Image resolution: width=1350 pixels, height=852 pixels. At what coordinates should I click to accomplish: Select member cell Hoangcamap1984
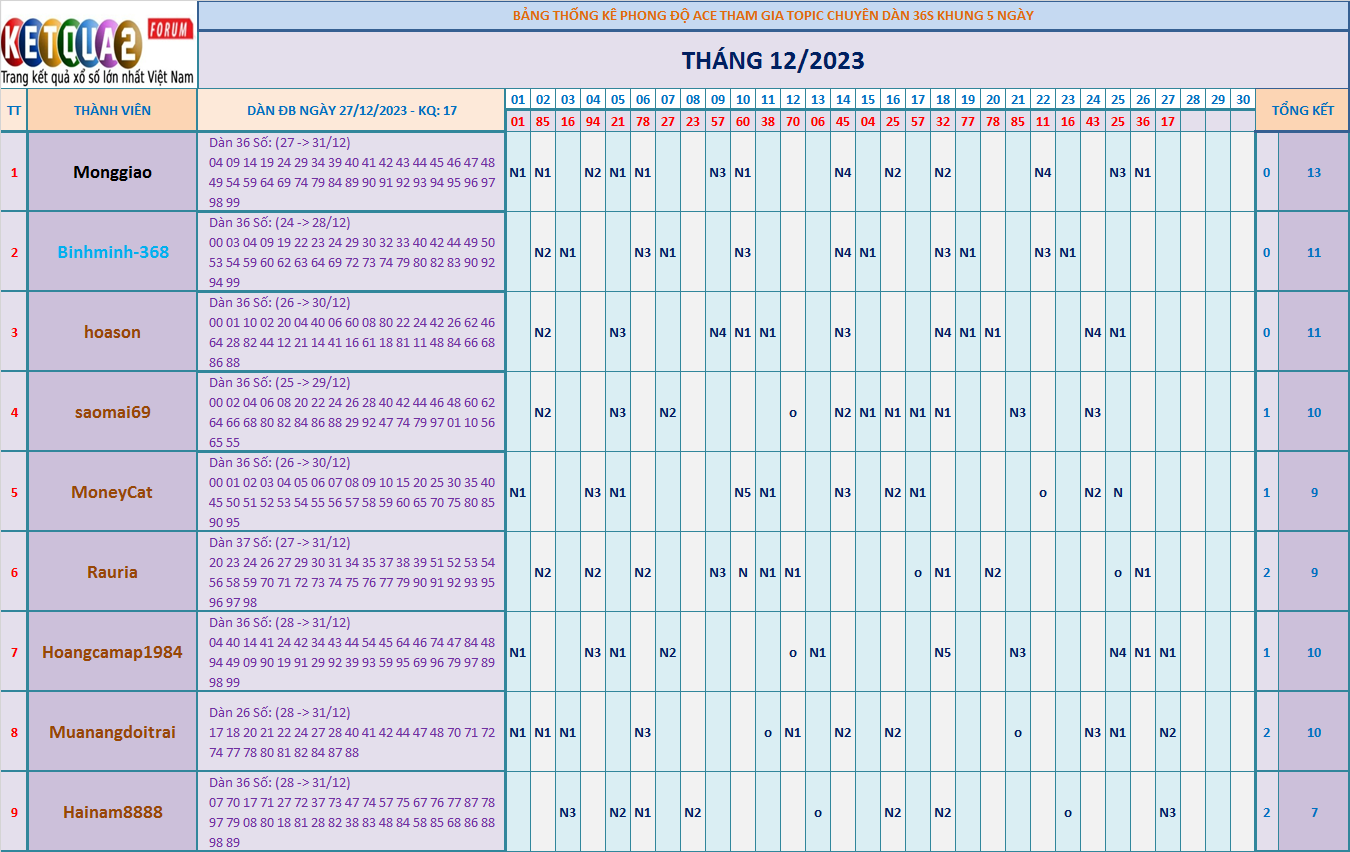pos(112,652)
